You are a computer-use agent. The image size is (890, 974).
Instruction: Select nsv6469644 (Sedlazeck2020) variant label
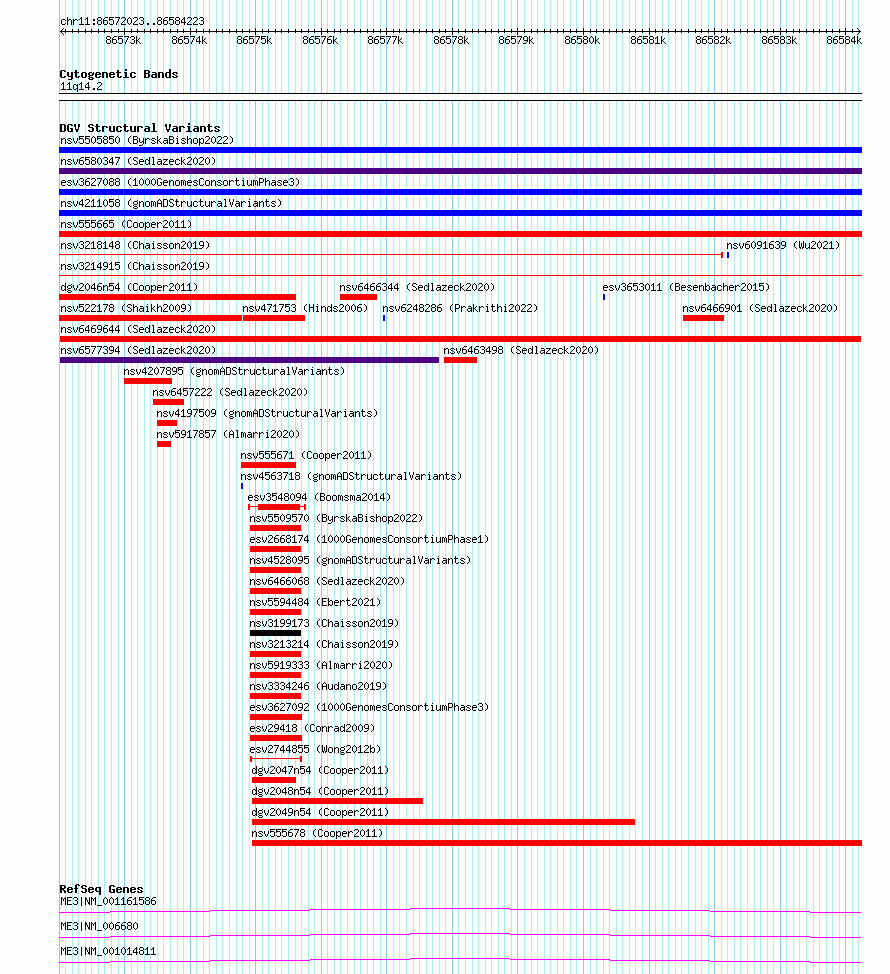tap(138, 330)
